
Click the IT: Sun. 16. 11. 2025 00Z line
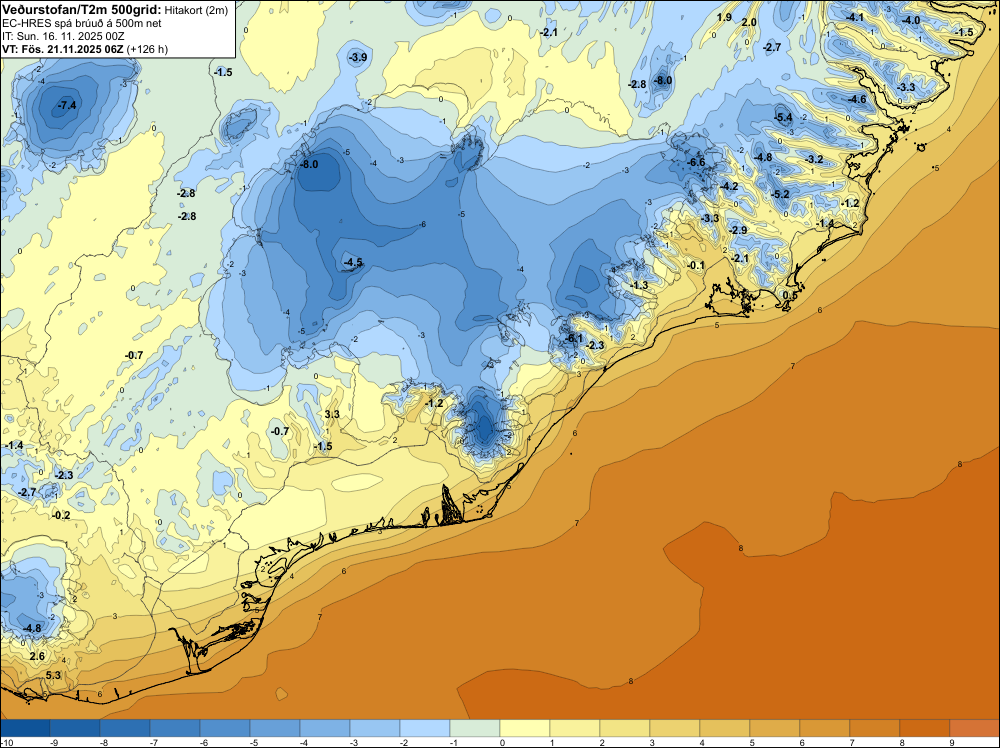pyautogui.click(x=63, y=36)
